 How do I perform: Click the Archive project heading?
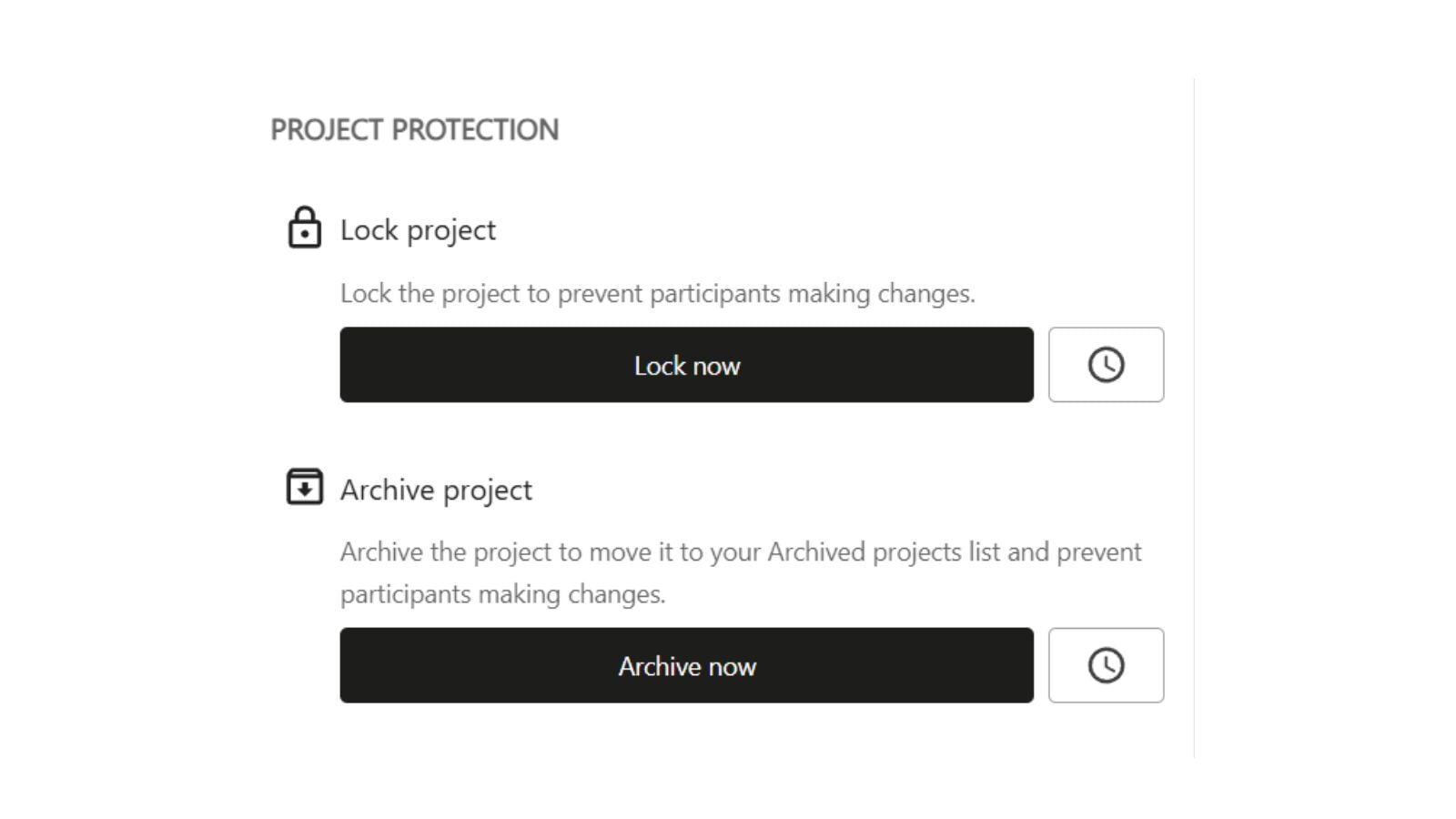pos(437,489)
